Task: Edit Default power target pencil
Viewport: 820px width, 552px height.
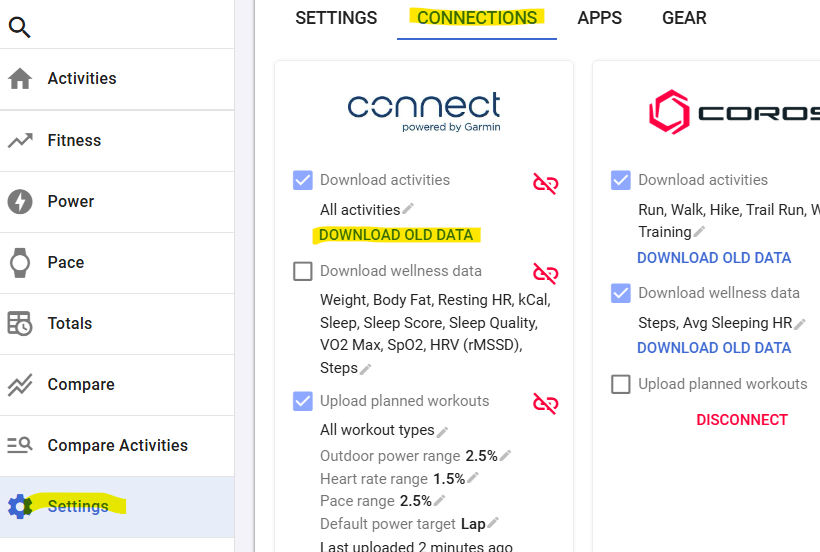Action: pyautogui.click(x=493, y=523)
